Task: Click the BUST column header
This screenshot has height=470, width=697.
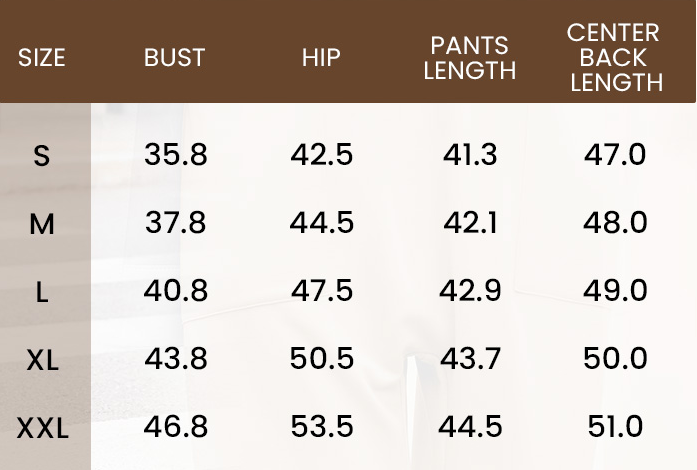Action: click(175, 58)
